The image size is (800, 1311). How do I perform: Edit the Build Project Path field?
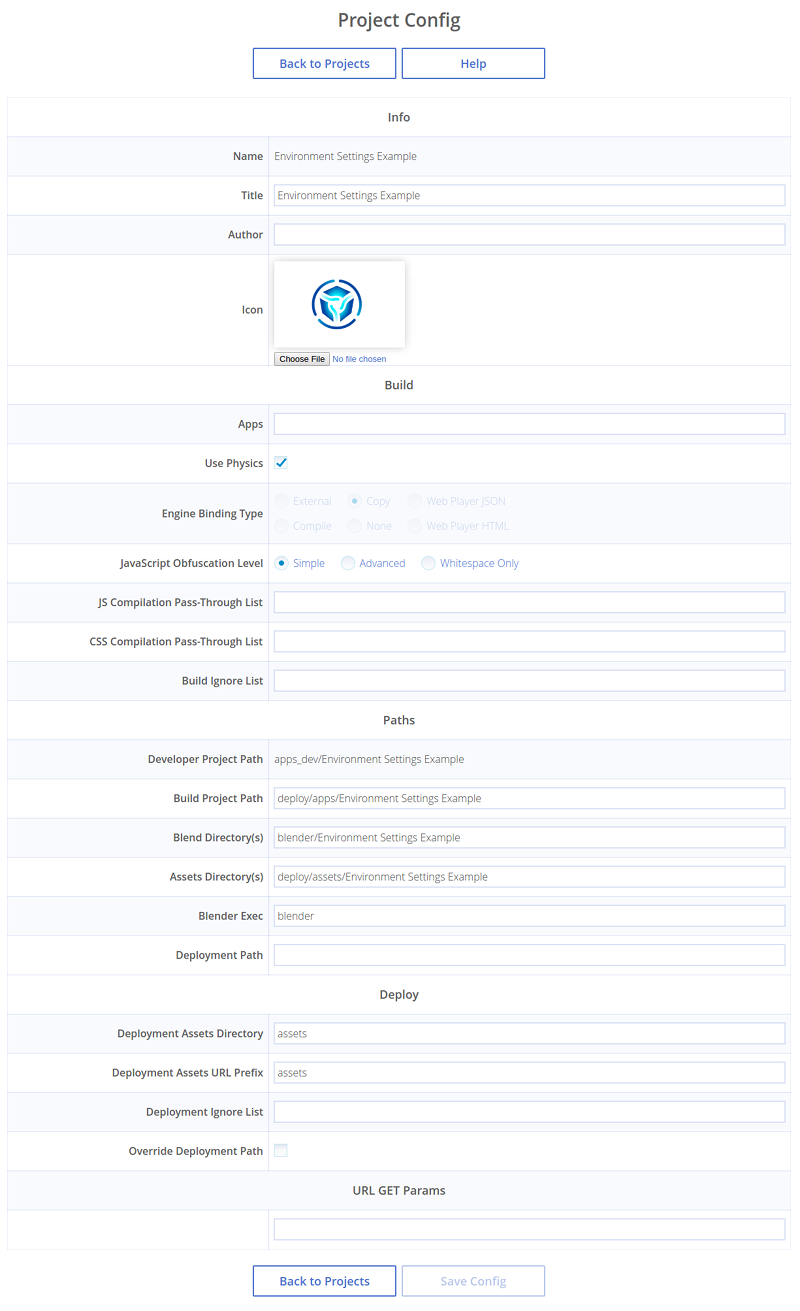coord(529,798)
